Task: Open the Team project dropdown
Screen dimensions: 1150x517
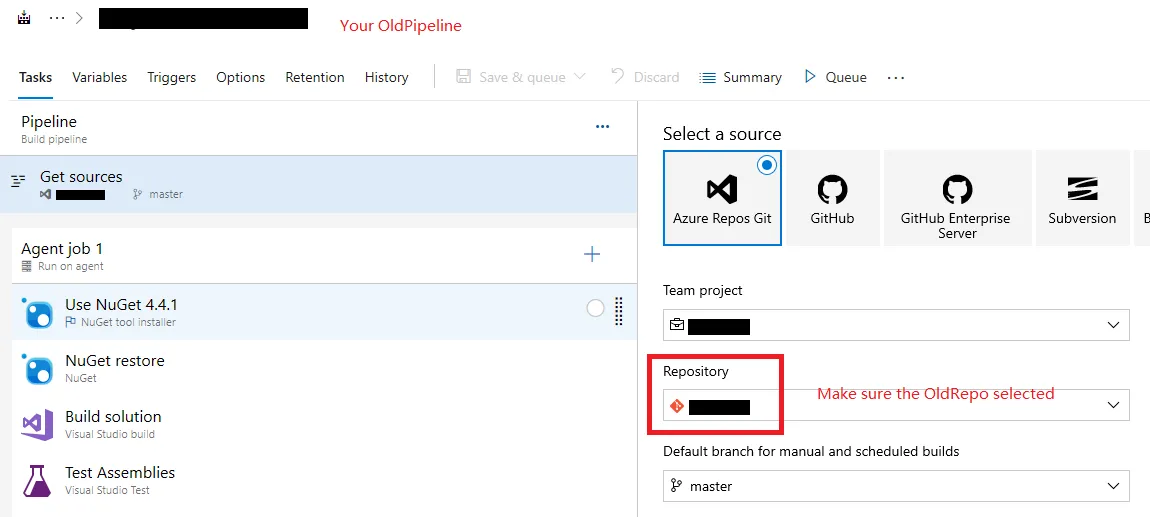Action: (x=896, y=325)
